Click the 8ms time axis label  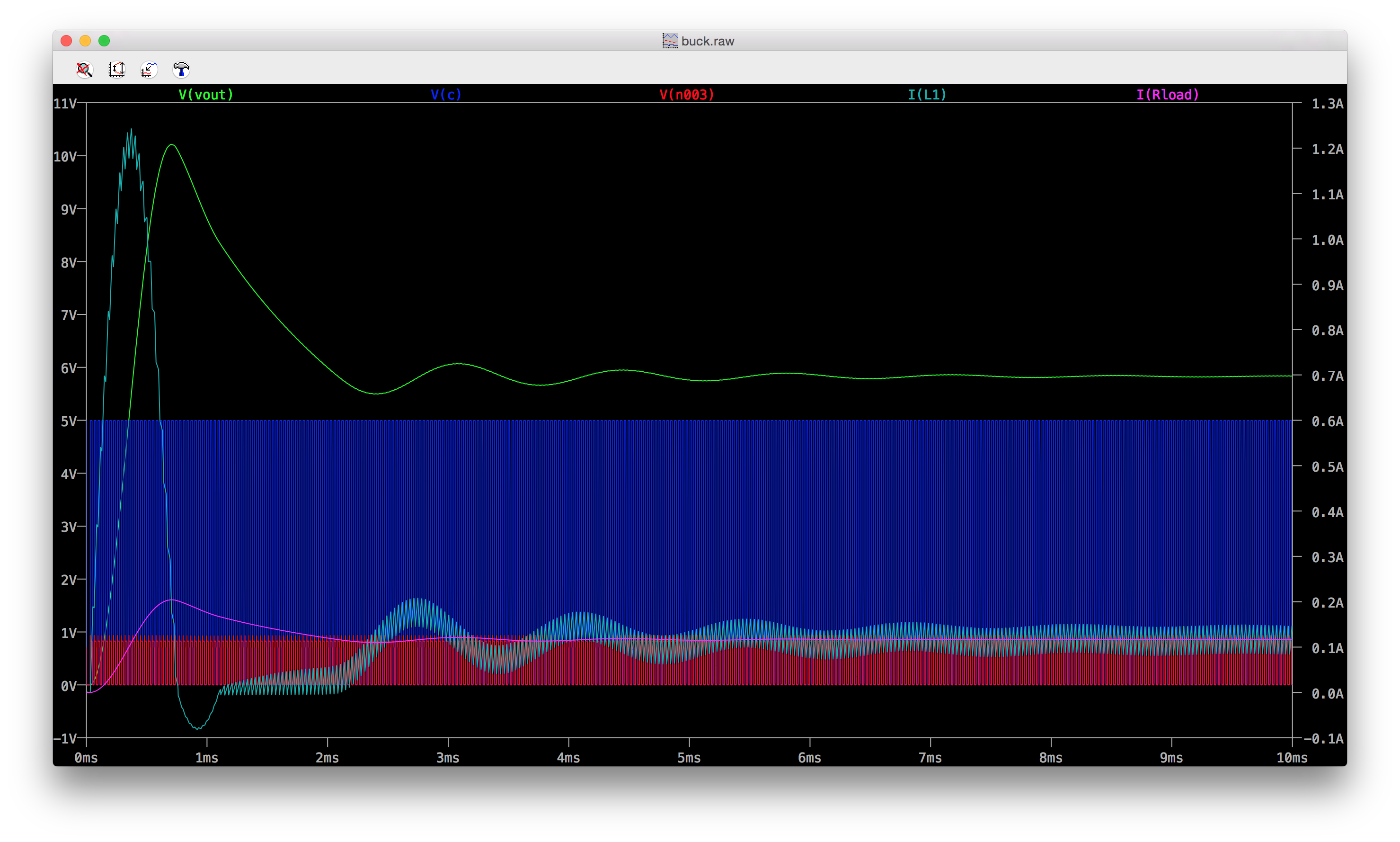click(1051, 758)
